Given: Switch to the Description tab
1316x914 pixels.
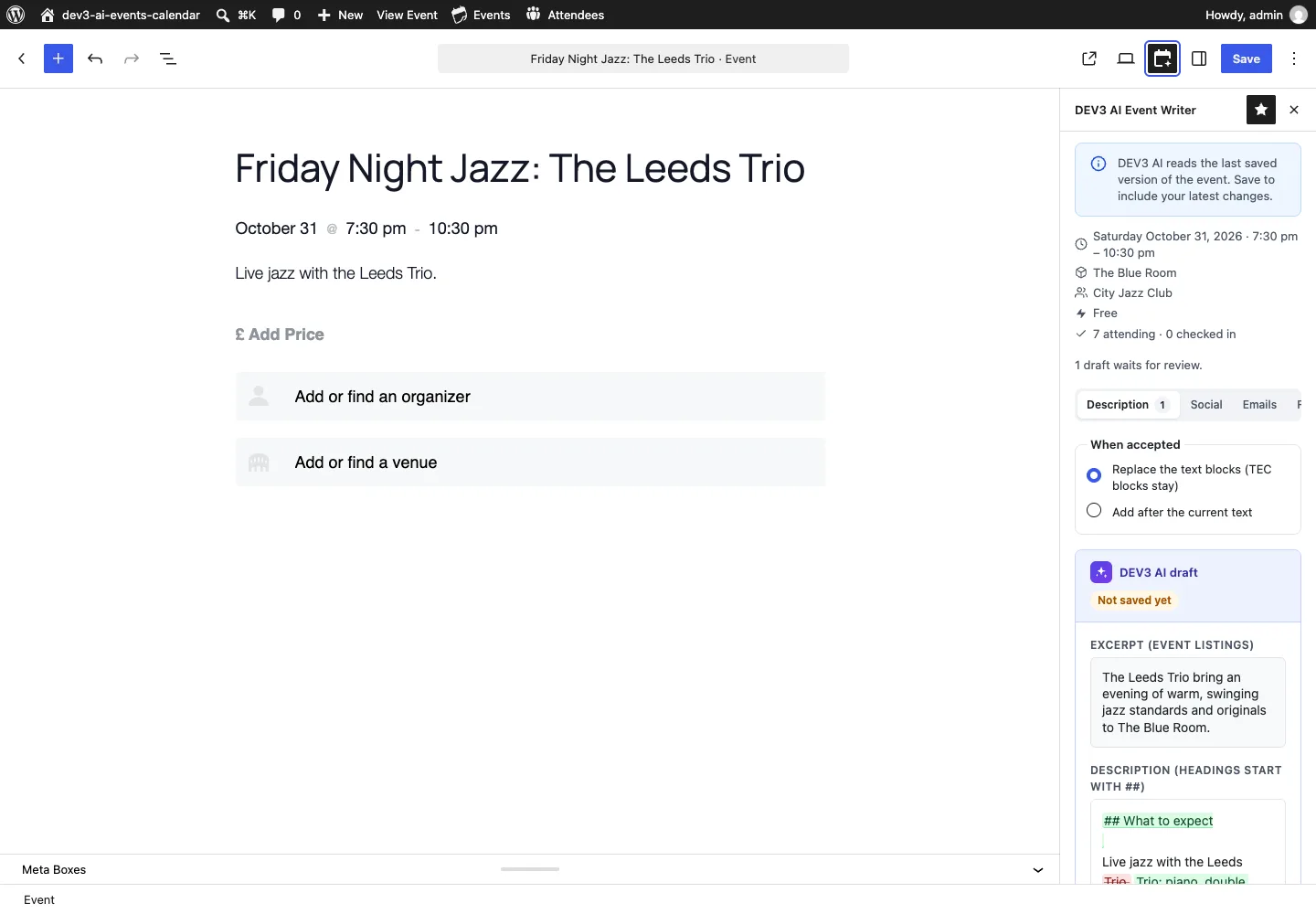Looking at the screenshot, I should point(1128,405).
